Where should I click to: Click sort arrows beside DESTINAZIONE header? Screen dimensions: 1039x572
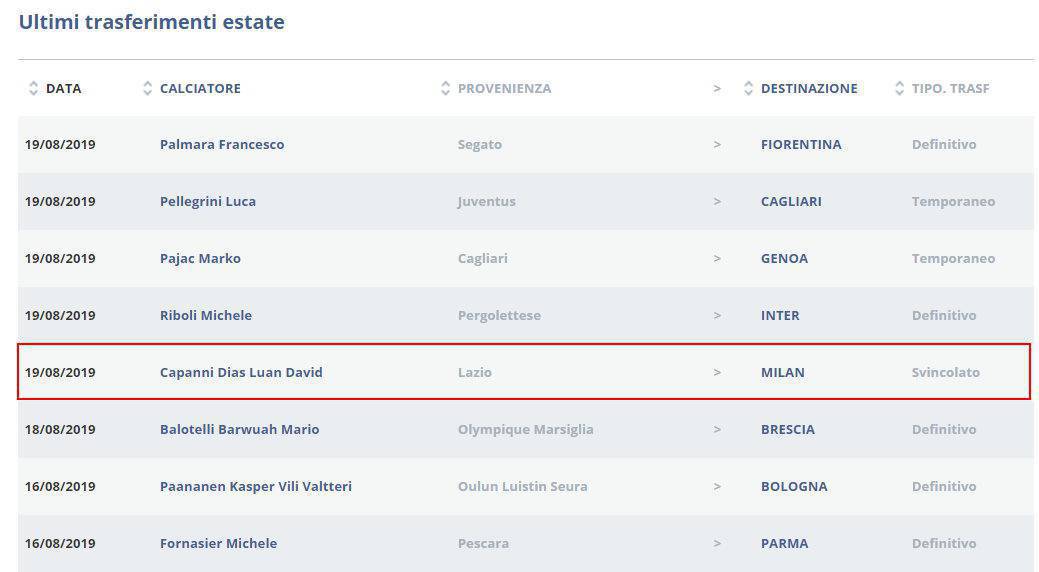(x=748, y=88)
